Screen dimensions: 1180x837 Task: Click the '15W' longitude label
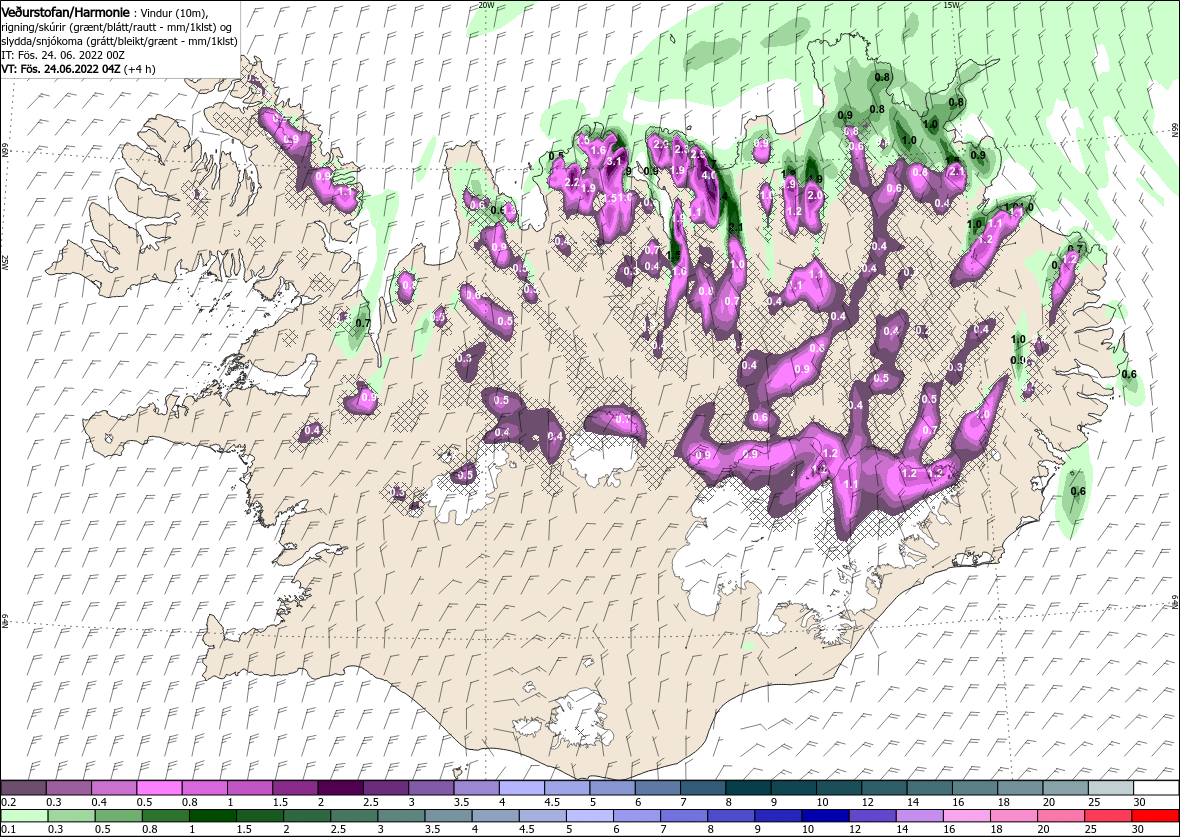point(950,5)
